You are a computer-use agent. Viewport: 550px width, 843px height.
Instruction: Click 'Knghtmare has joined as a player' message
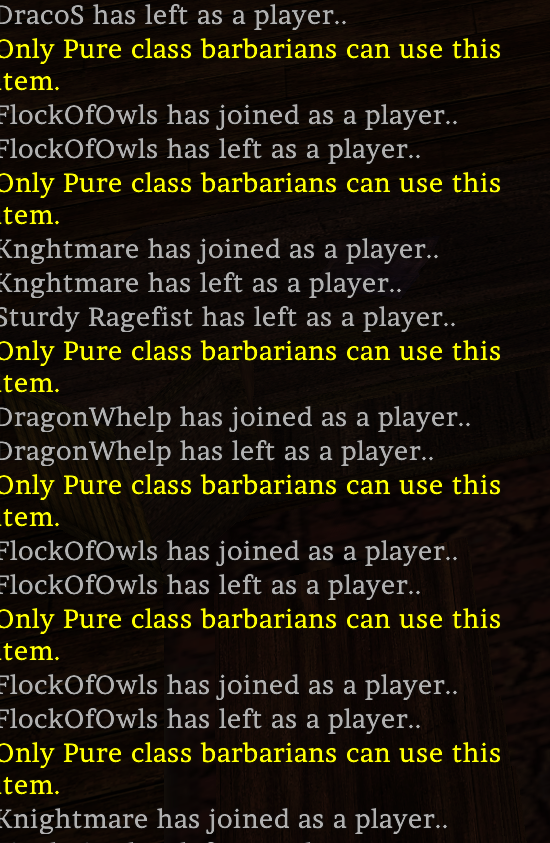[219, 250]
